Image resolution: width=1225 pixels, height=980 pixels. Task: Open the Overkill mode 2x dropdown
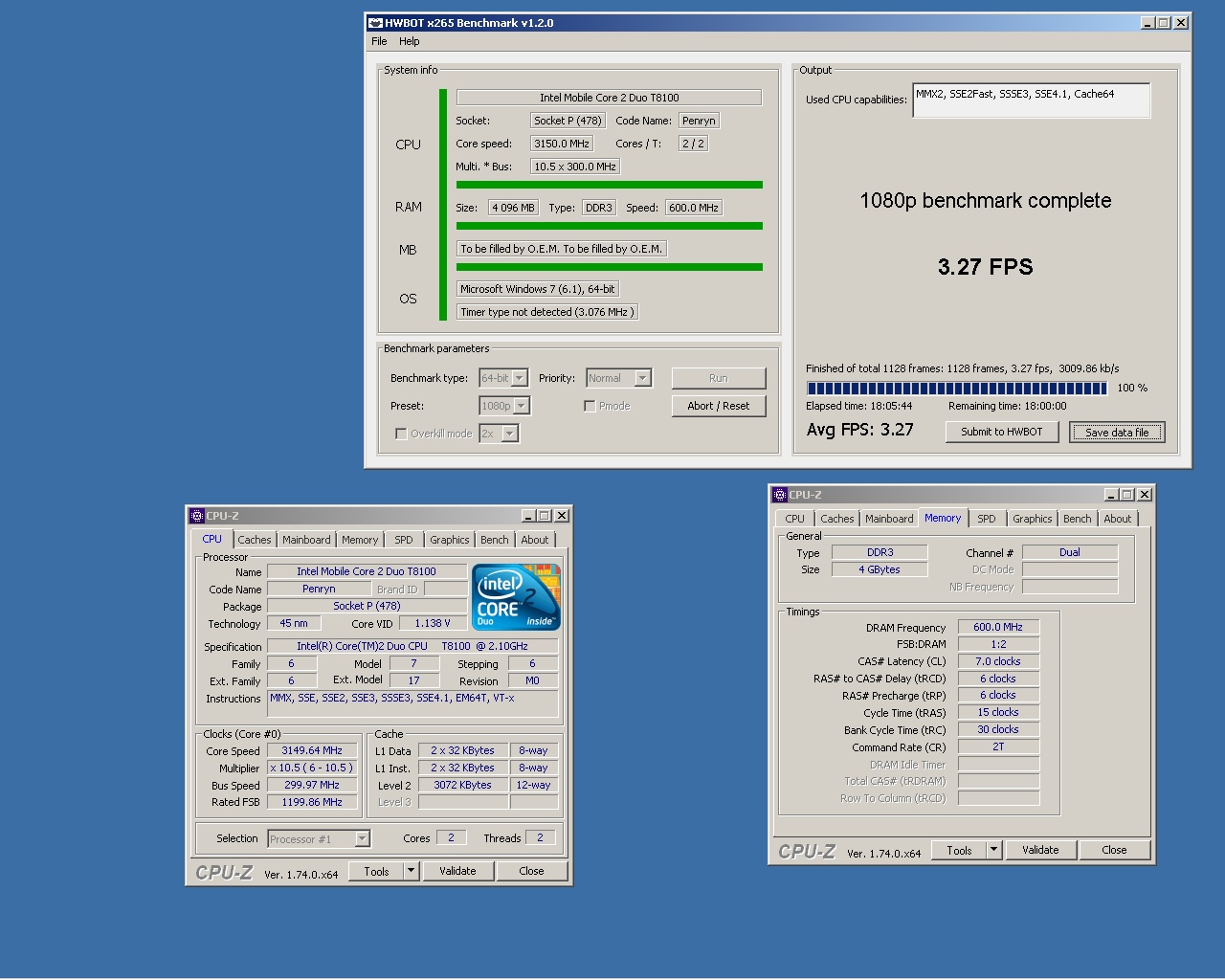coord(510,434)
